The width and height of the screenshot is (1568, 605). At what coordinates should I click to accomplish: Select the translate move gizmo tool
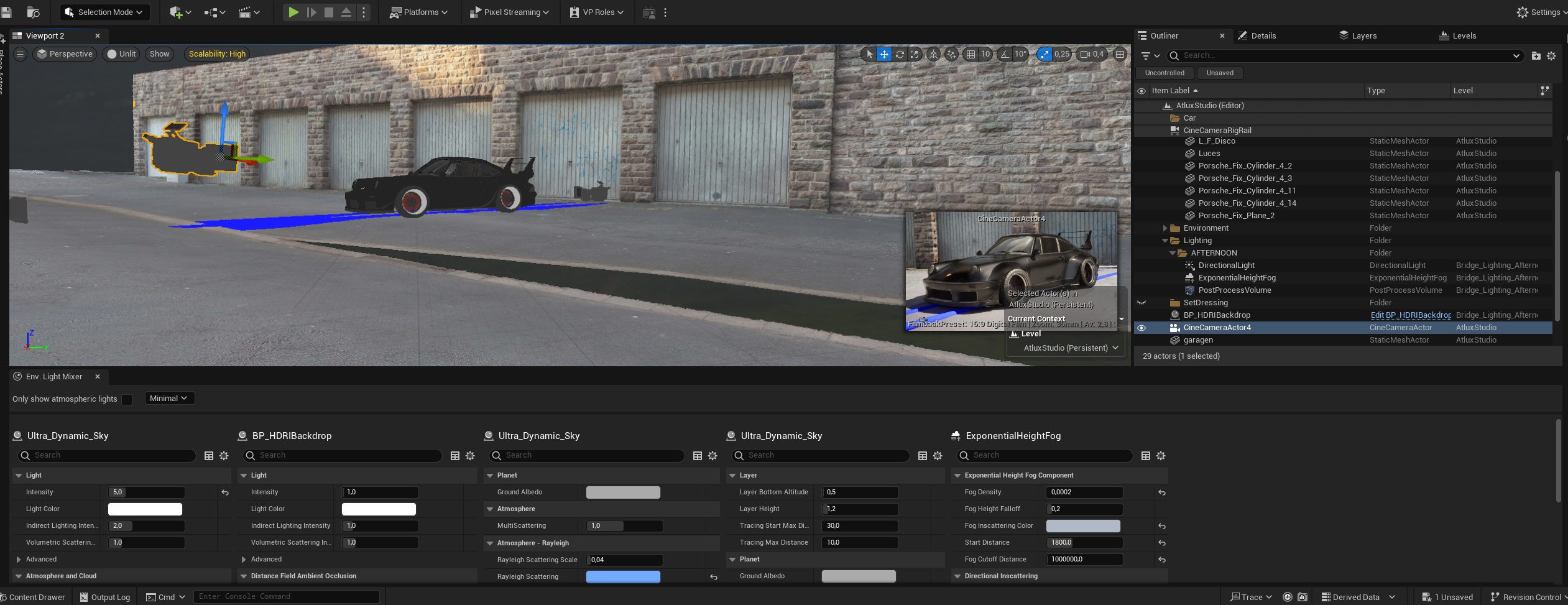click(884, 54)
